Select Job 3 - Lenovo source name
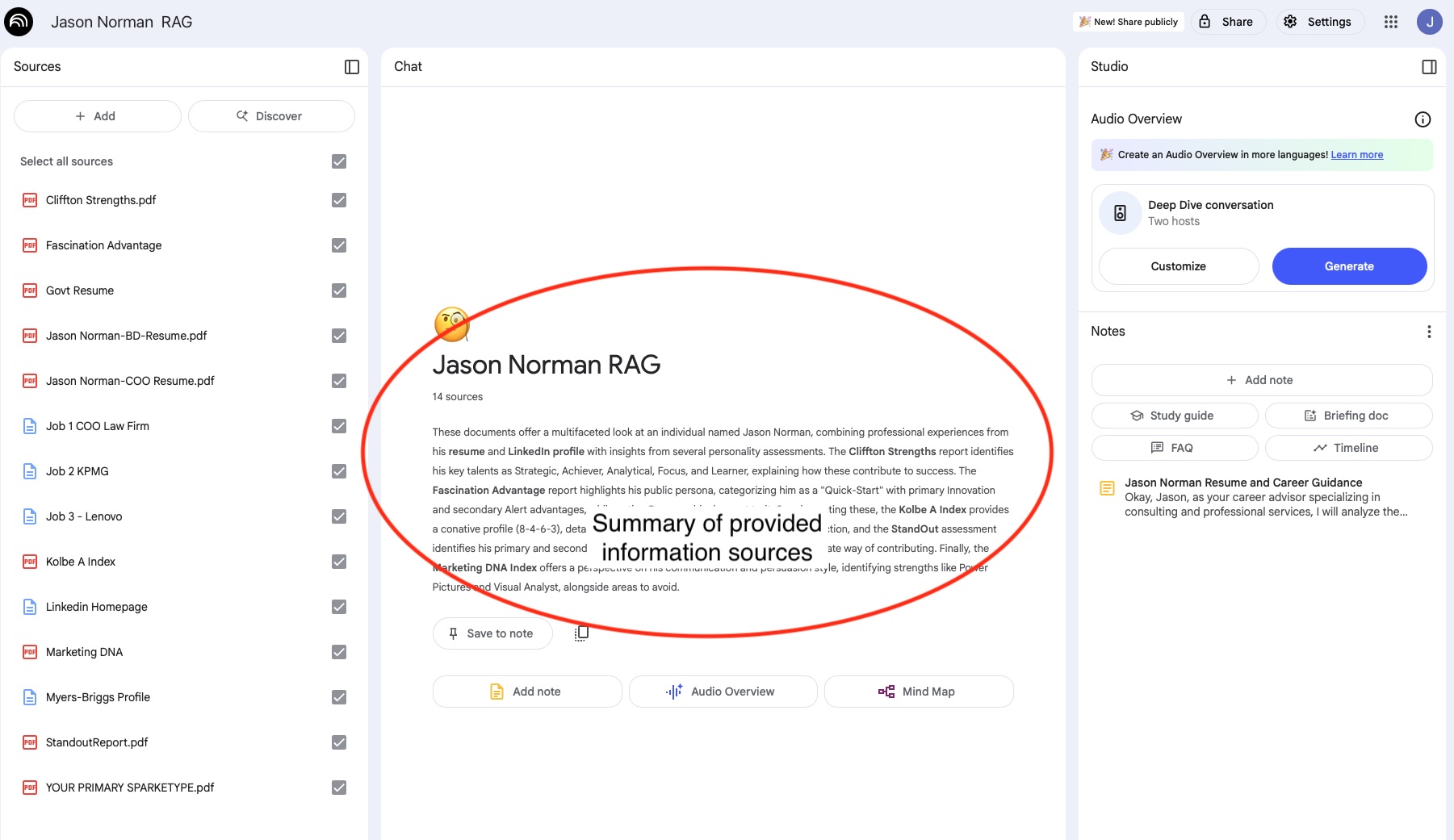Screen dimensions: 1454x840 tap(84, 516)
